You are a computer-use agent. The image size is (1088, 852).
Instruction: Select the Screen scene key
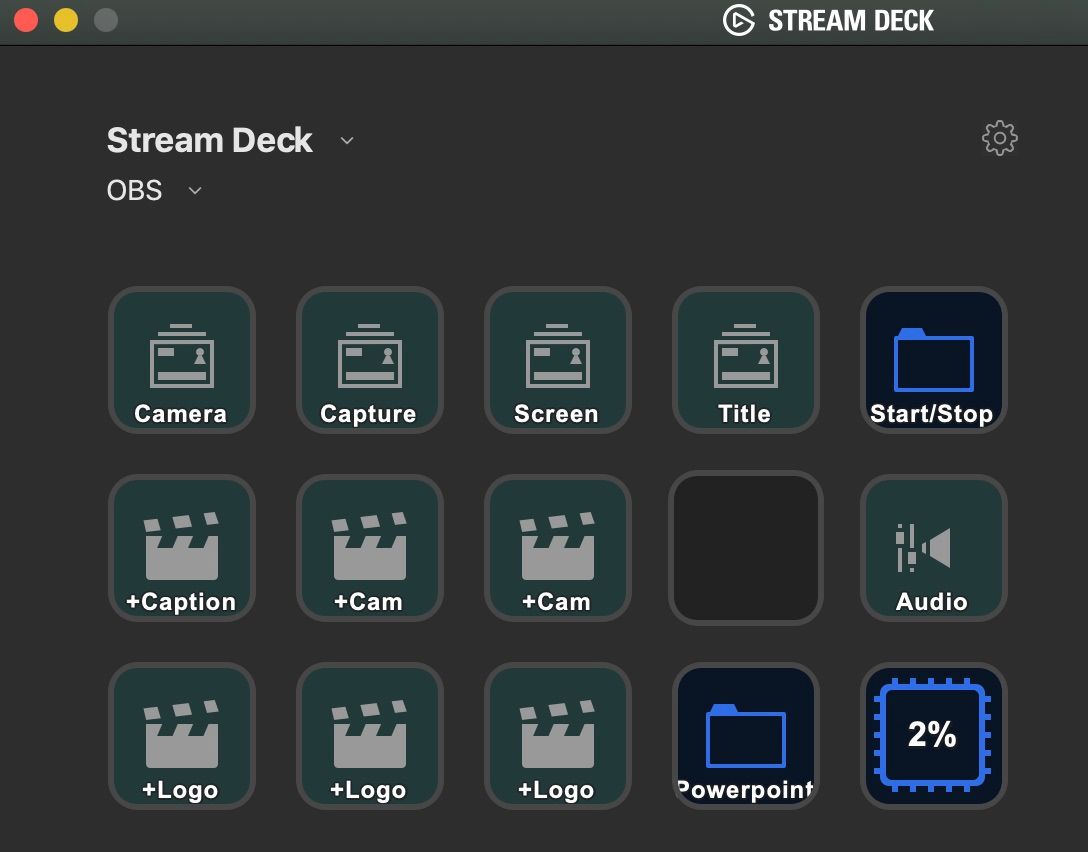[557, 360]
